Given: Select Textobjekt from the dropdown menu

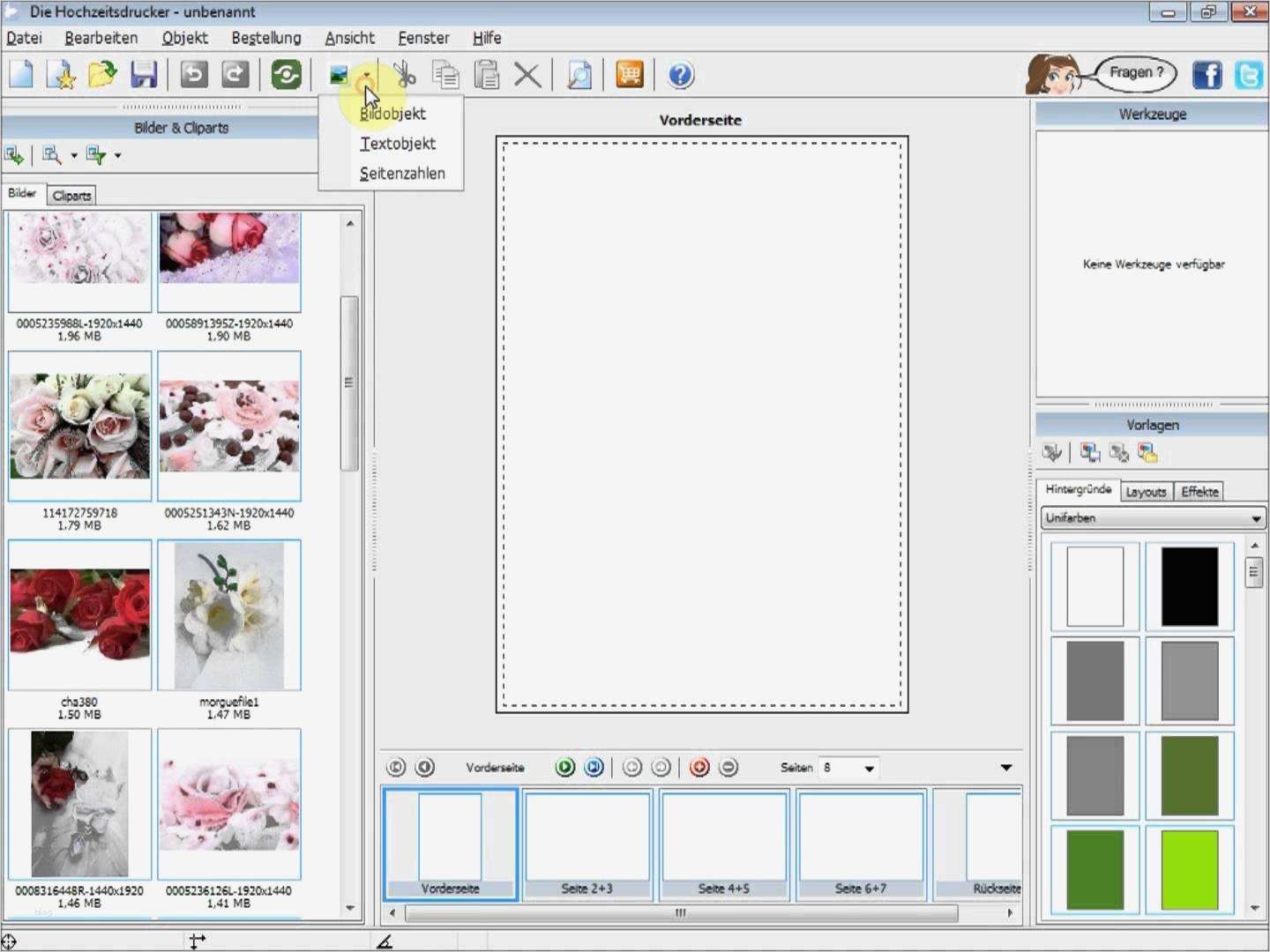Looking at the screenshot, I should [398, 144].
